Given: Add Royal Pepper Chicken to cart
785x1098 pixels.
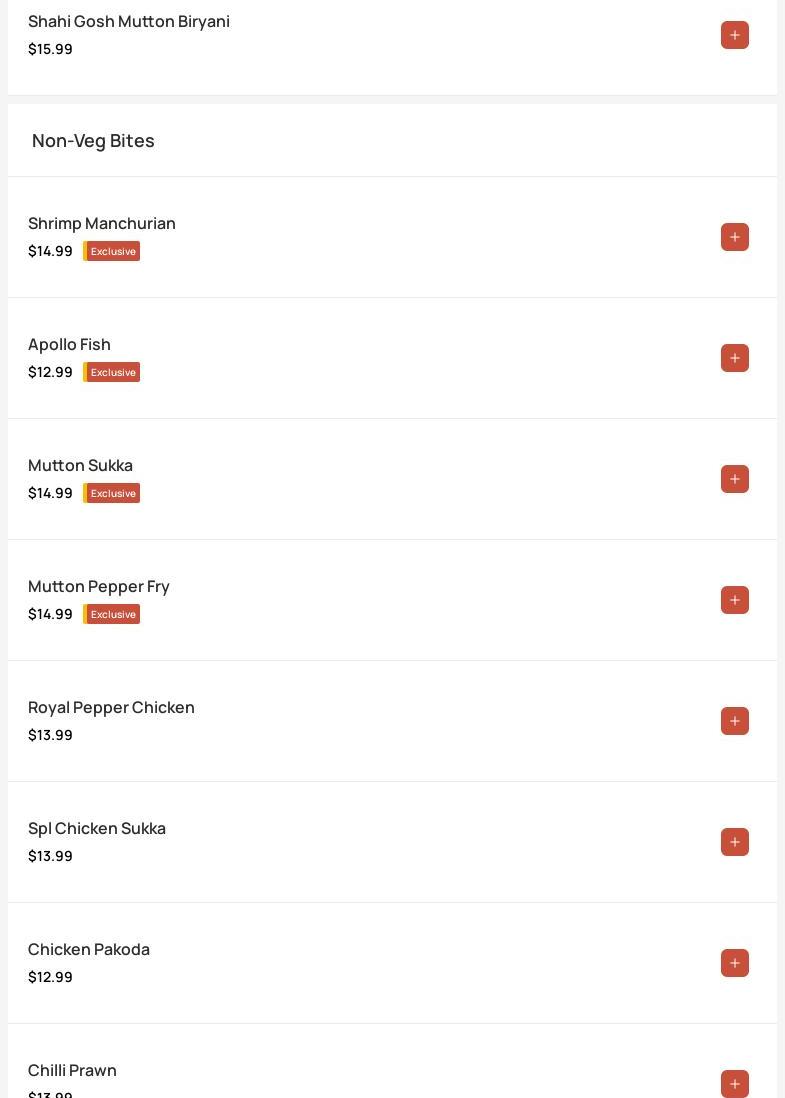Looking at the screenshot, I should coord(734,721).
